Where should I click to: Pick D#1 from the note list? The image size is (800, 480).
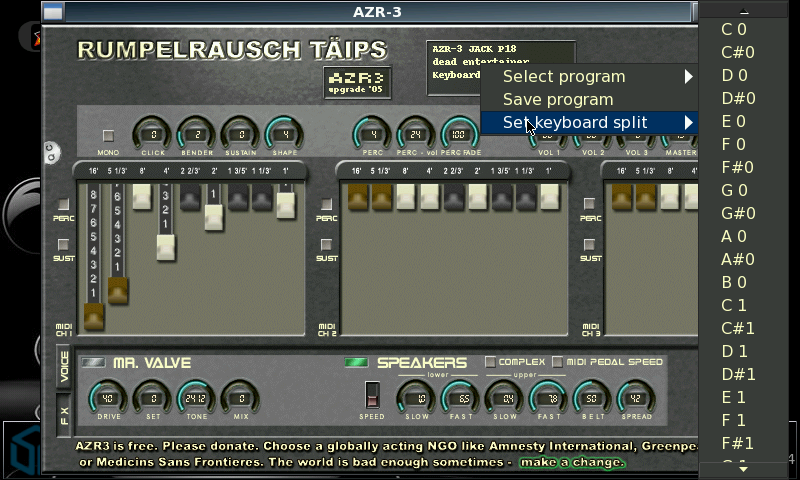[743, 374]
